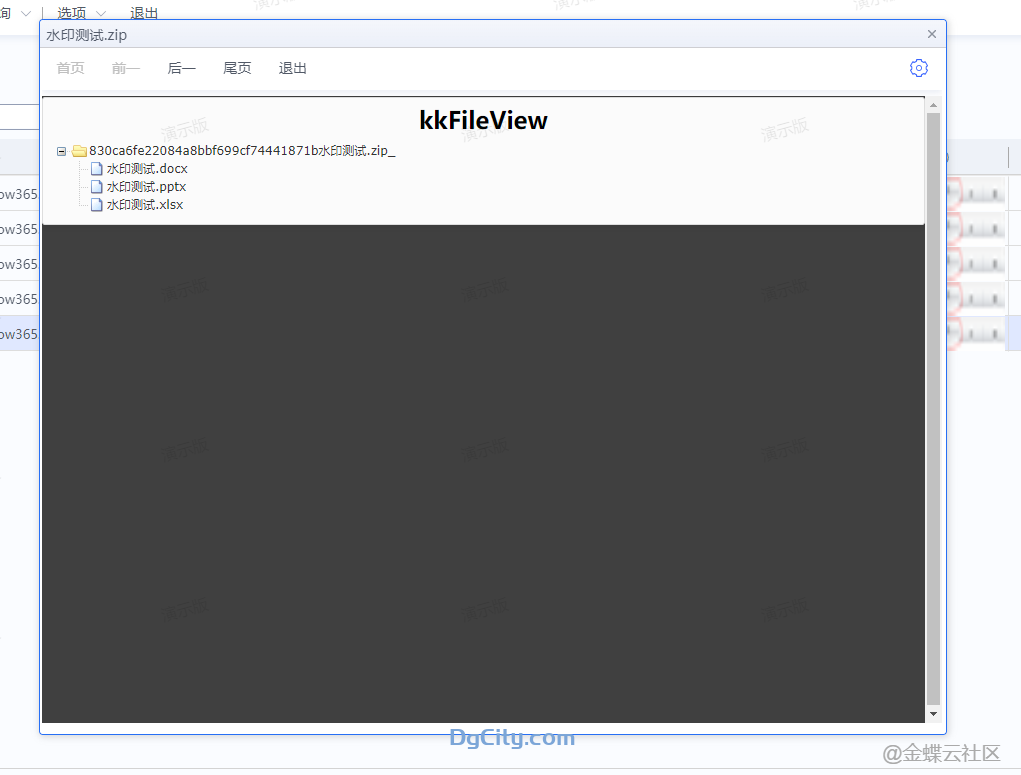
Task: Click the file icon beside 水印测试.pptx
Action: (97, 187)
